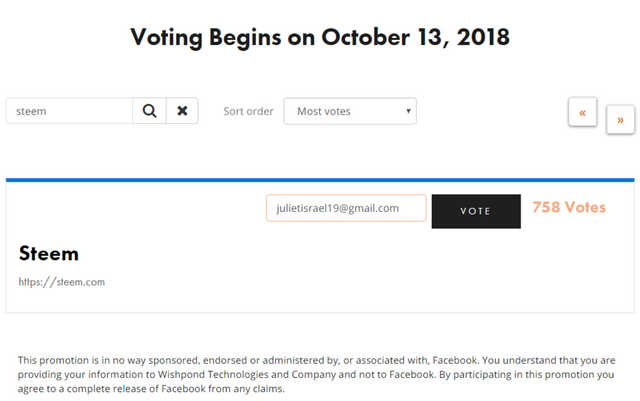The height and width of the screenshot is (401, 640).
Task: Select the Steem entry title
Action: 49,253
